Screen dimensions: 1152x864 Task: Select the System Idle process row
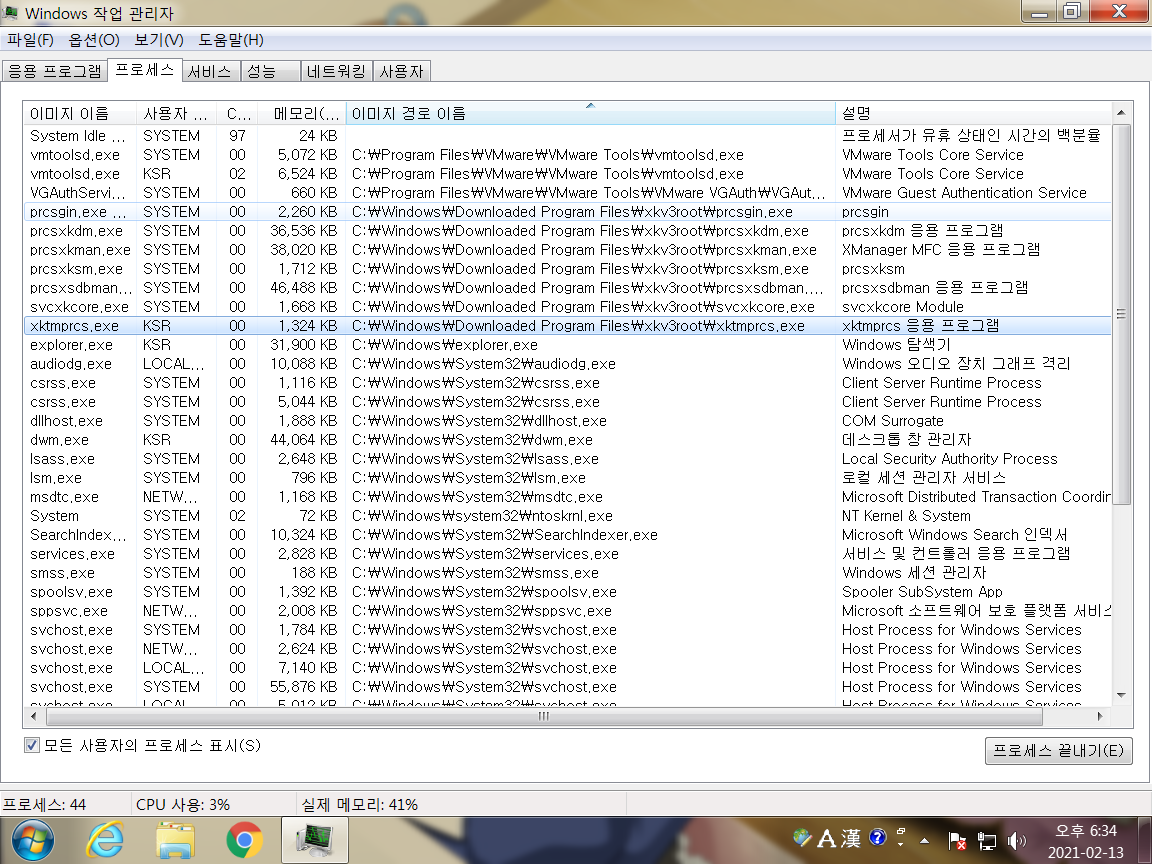coord(567,136)
